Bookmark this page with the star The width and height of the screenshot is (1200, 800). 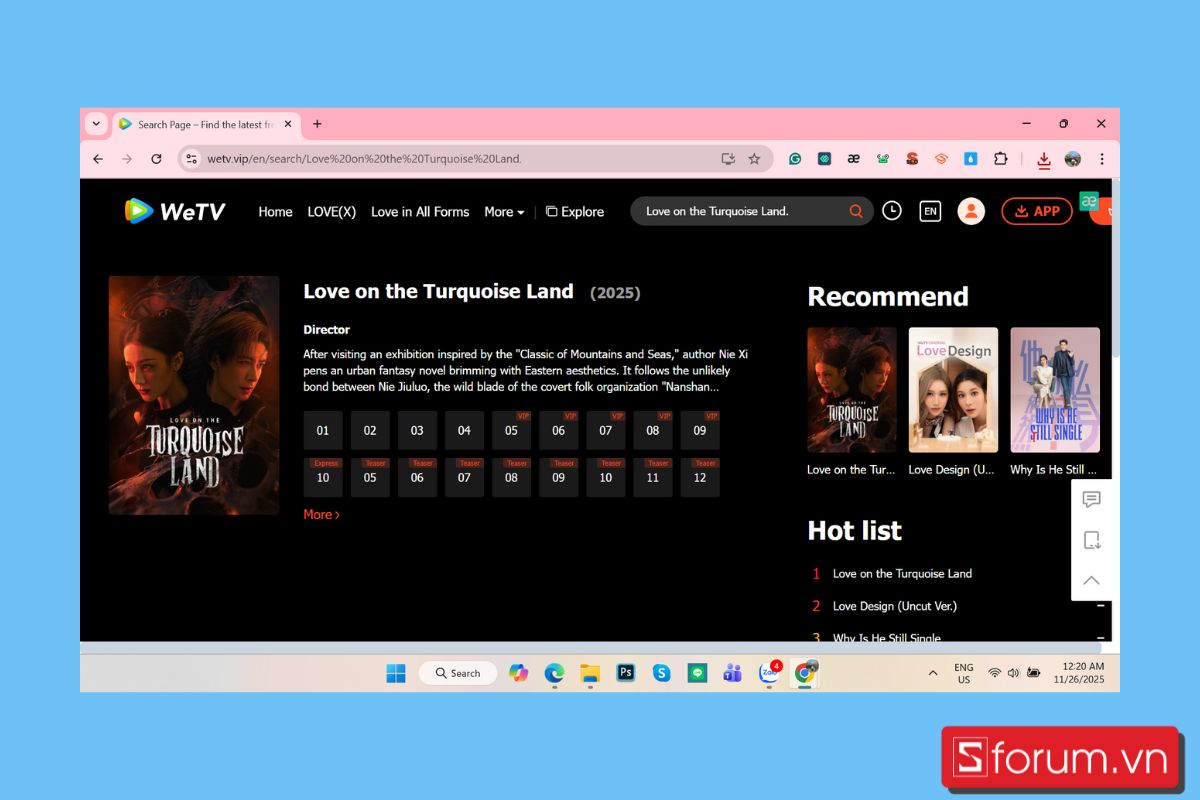coord(754,159)
